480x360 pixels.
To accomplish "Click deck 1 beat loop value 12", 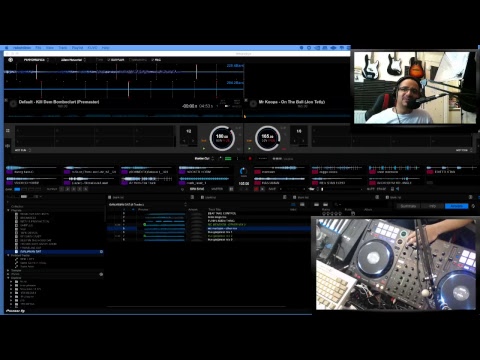I will click(x=189, y=131).
